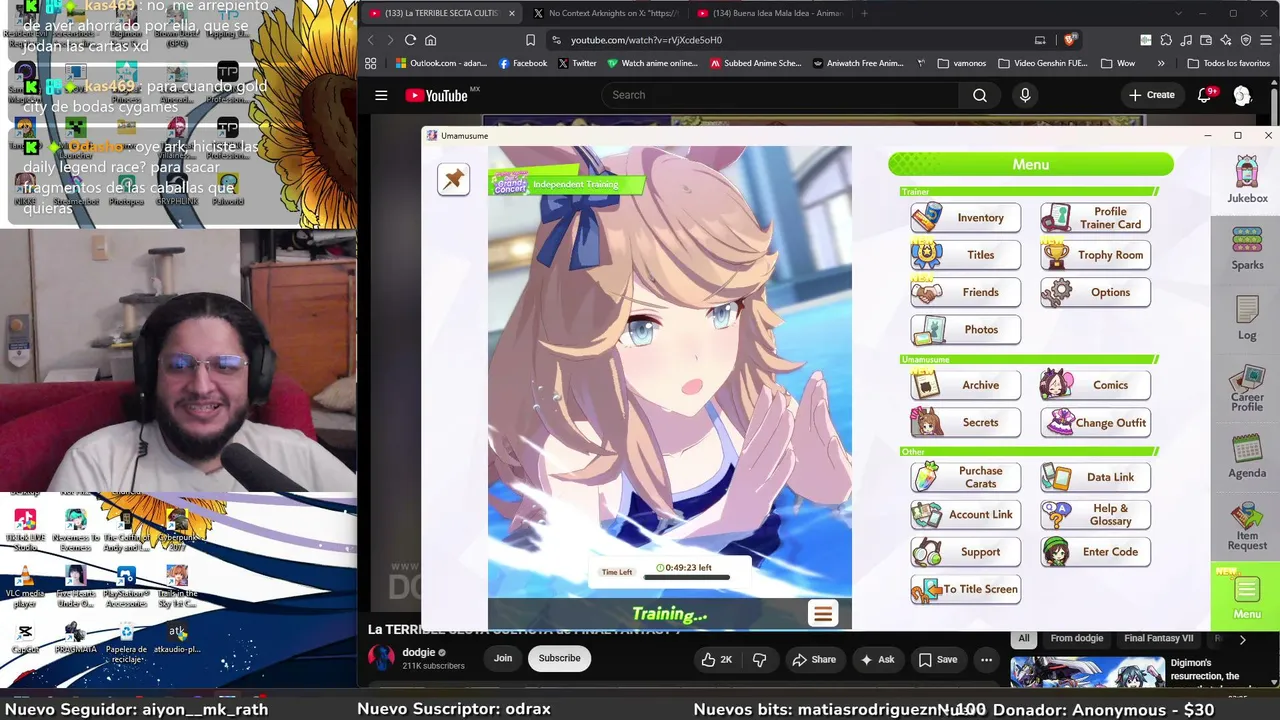Click the hamburger button beside Training text
1280x720 pixels.
[823, 614]
